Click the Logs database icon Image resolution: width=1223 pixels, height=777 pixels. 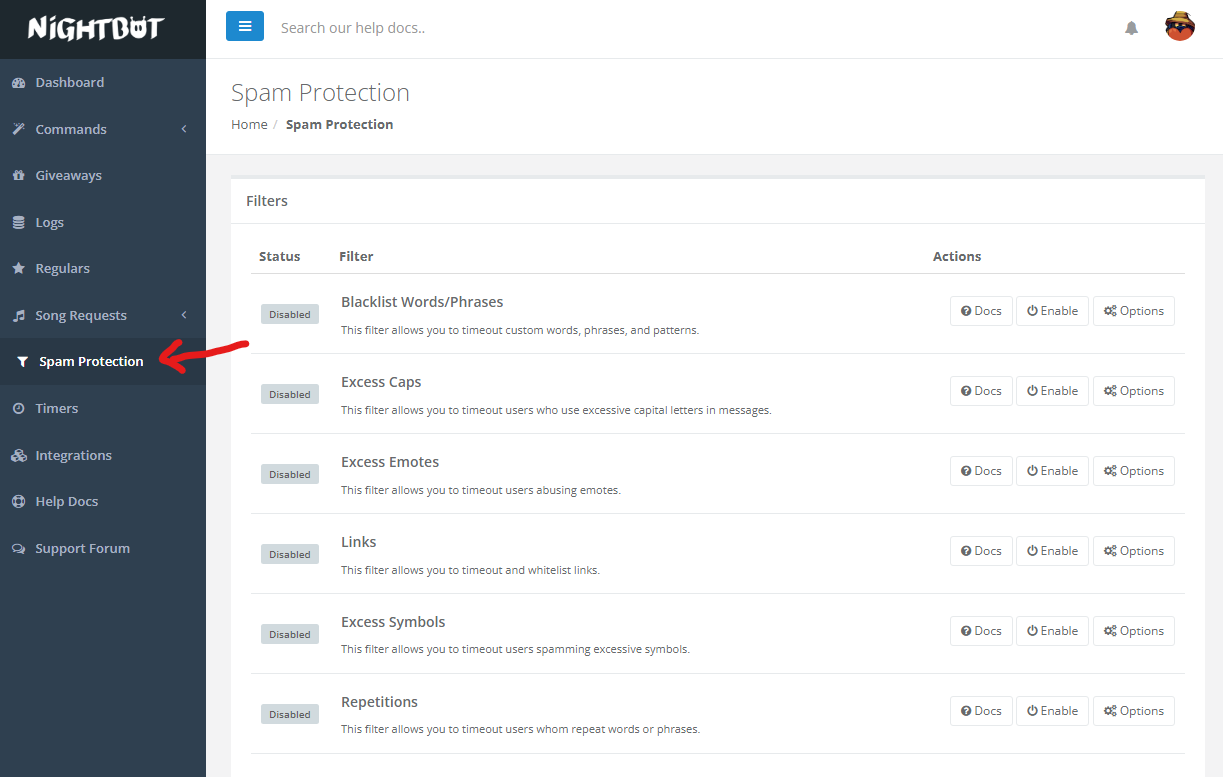click(x=18, y=223)
